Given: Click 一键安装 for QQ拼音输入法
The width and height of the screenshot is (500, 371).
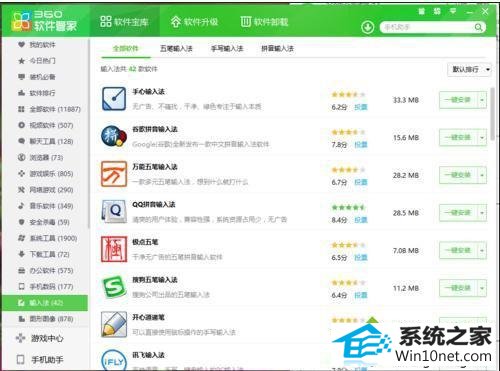Looking at the screenshot, I should 459,213.
